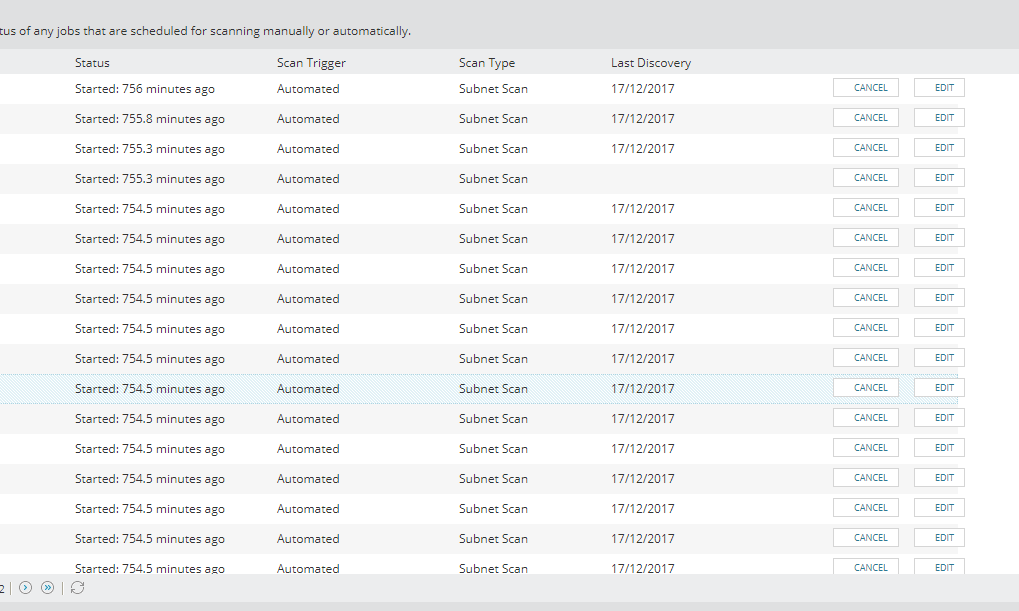Sort by the Scan Trigger column header
Screen dimensions: 1019x611
pyautogui.click(x=311, y=63)
